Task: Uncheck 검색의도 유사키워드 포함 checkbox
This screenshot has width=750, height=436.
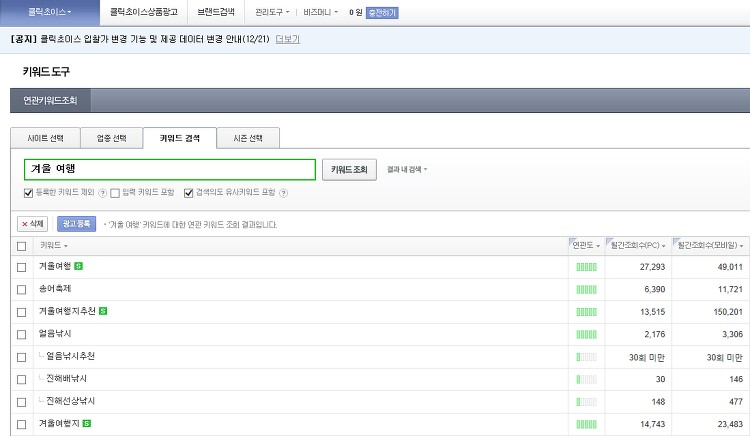Action: (188, 193)
